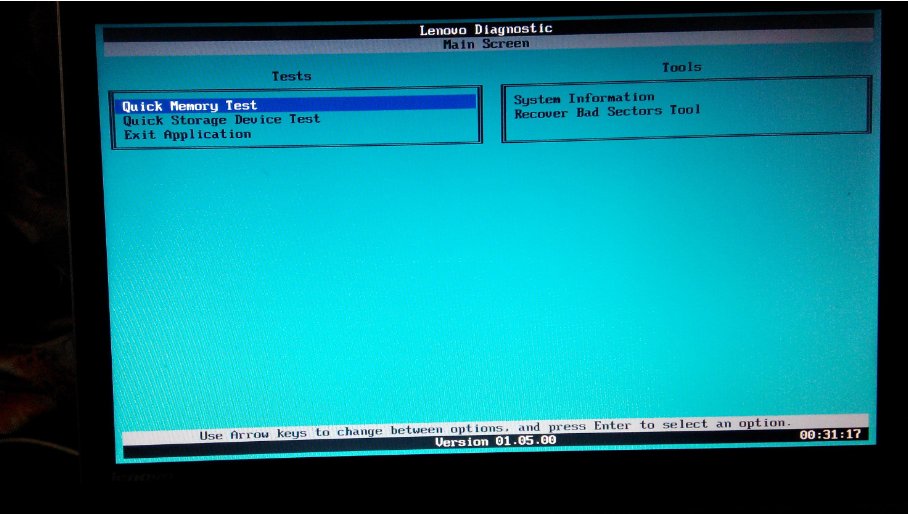Click Exit Application in Tests list
This screenshot has height=514, width=908.
(187, 134)
